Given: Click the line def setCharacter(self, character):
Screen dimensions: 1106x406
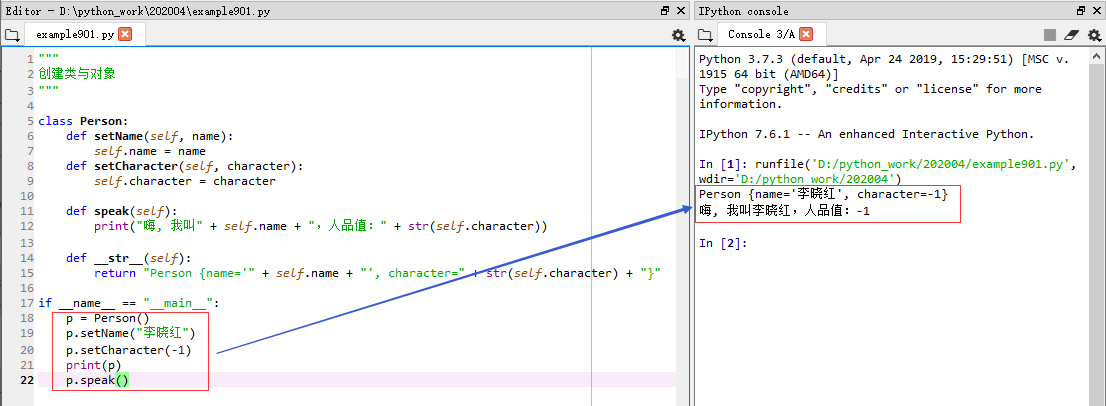Looking at the screenshot, I should pyautogui.click(x=184, y=166).
